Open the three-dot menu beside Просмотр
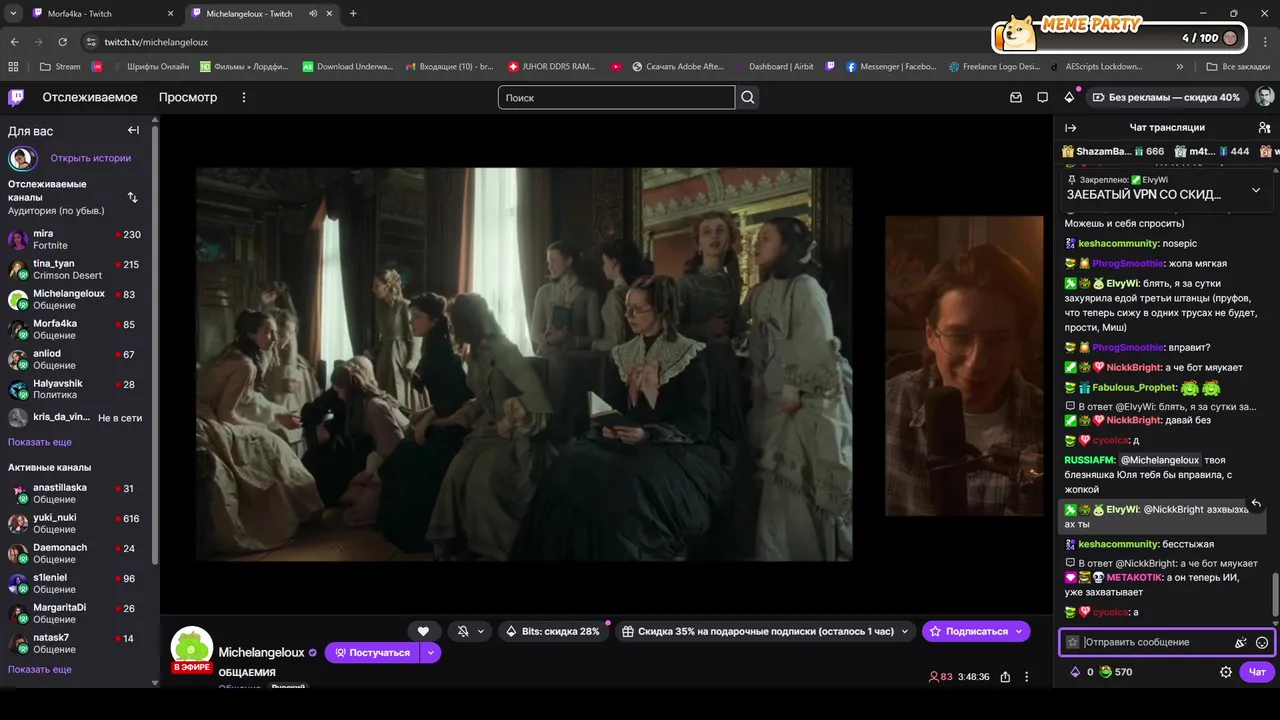This screenshot has width=1280, height=720. 243,97
